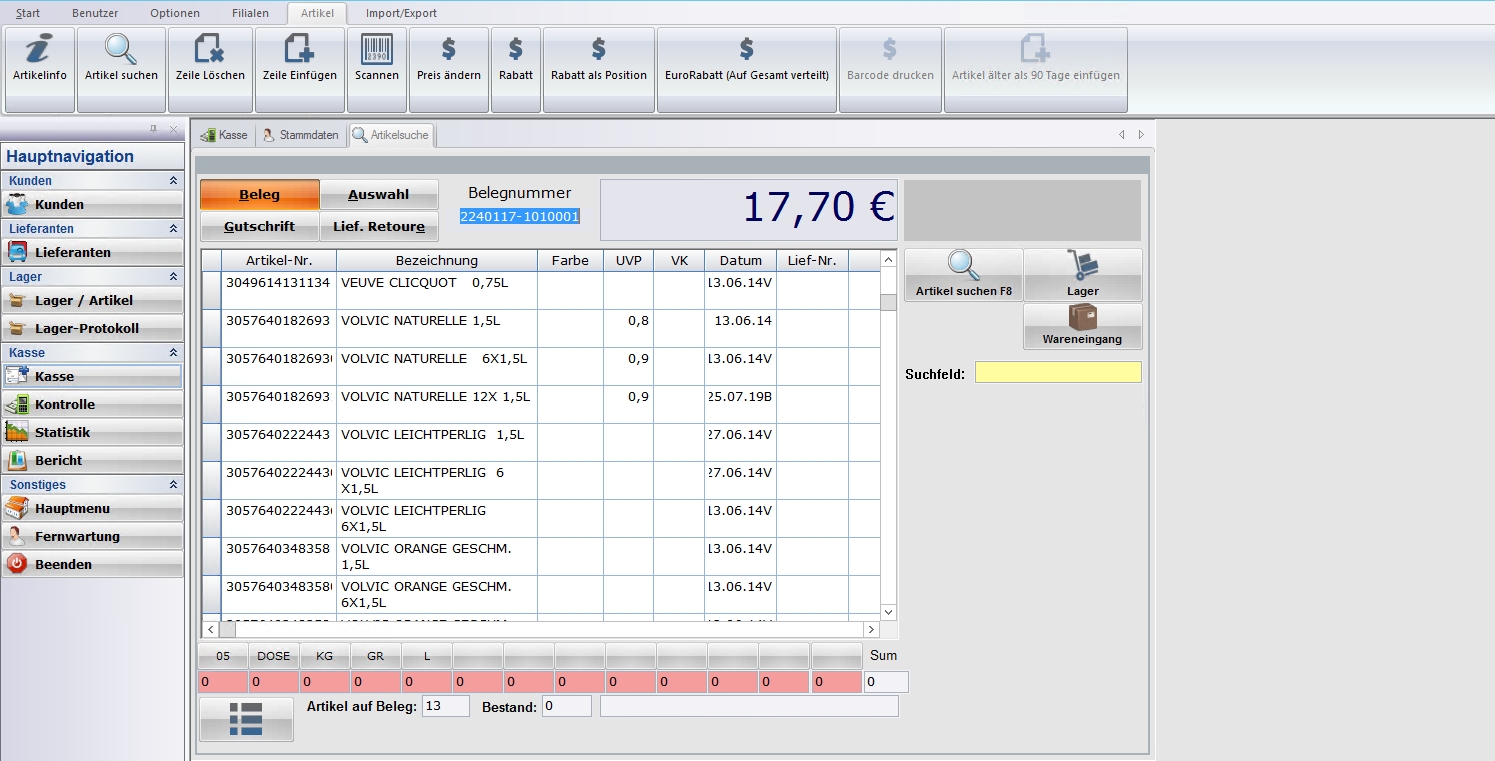The image size is (1495, 761).
Task: Collapse the Kunden navigation group
Action: pyautogui.click(x=173, y=181)
